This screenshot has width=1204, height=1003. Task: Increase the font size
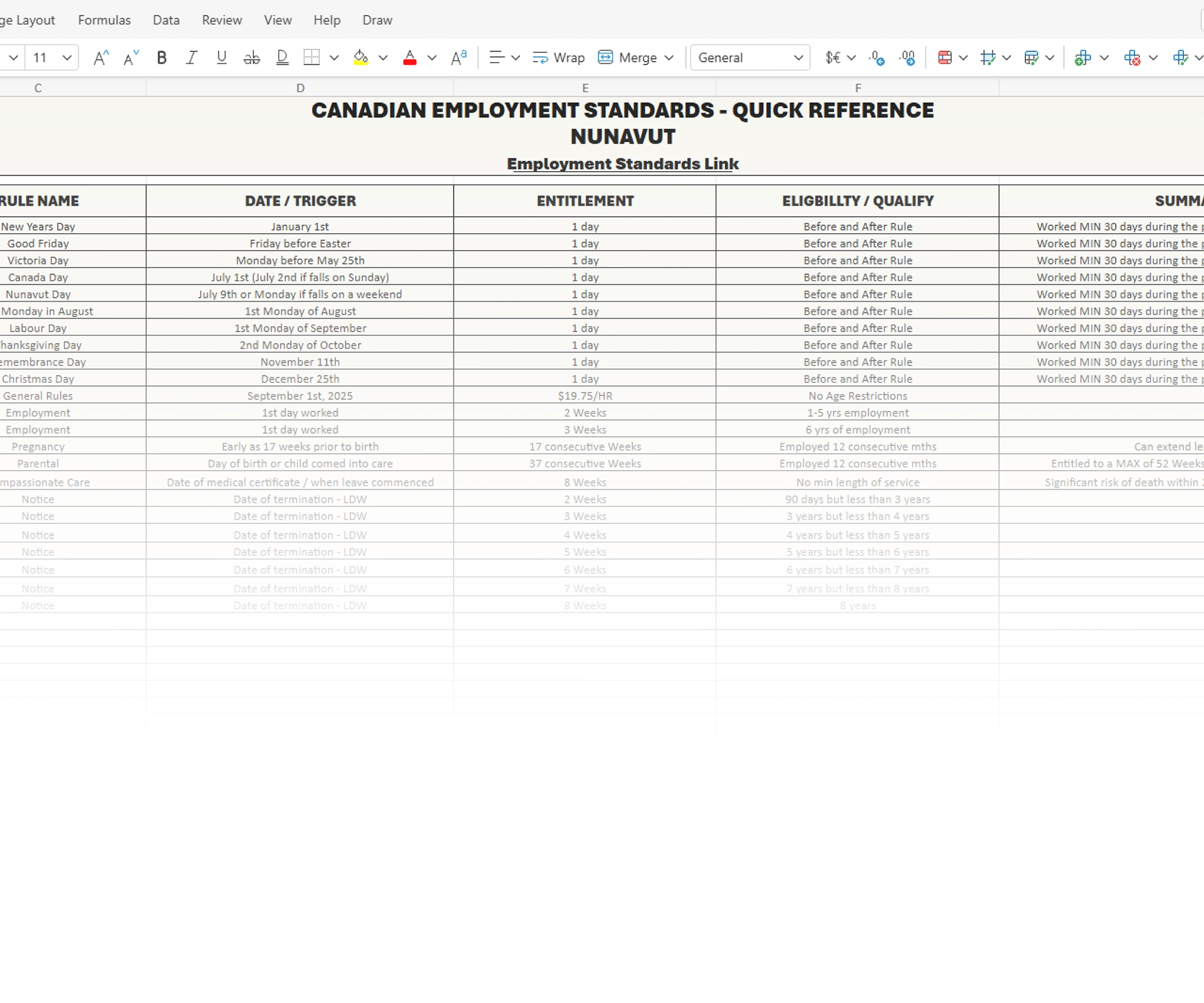tap(101, 58)
